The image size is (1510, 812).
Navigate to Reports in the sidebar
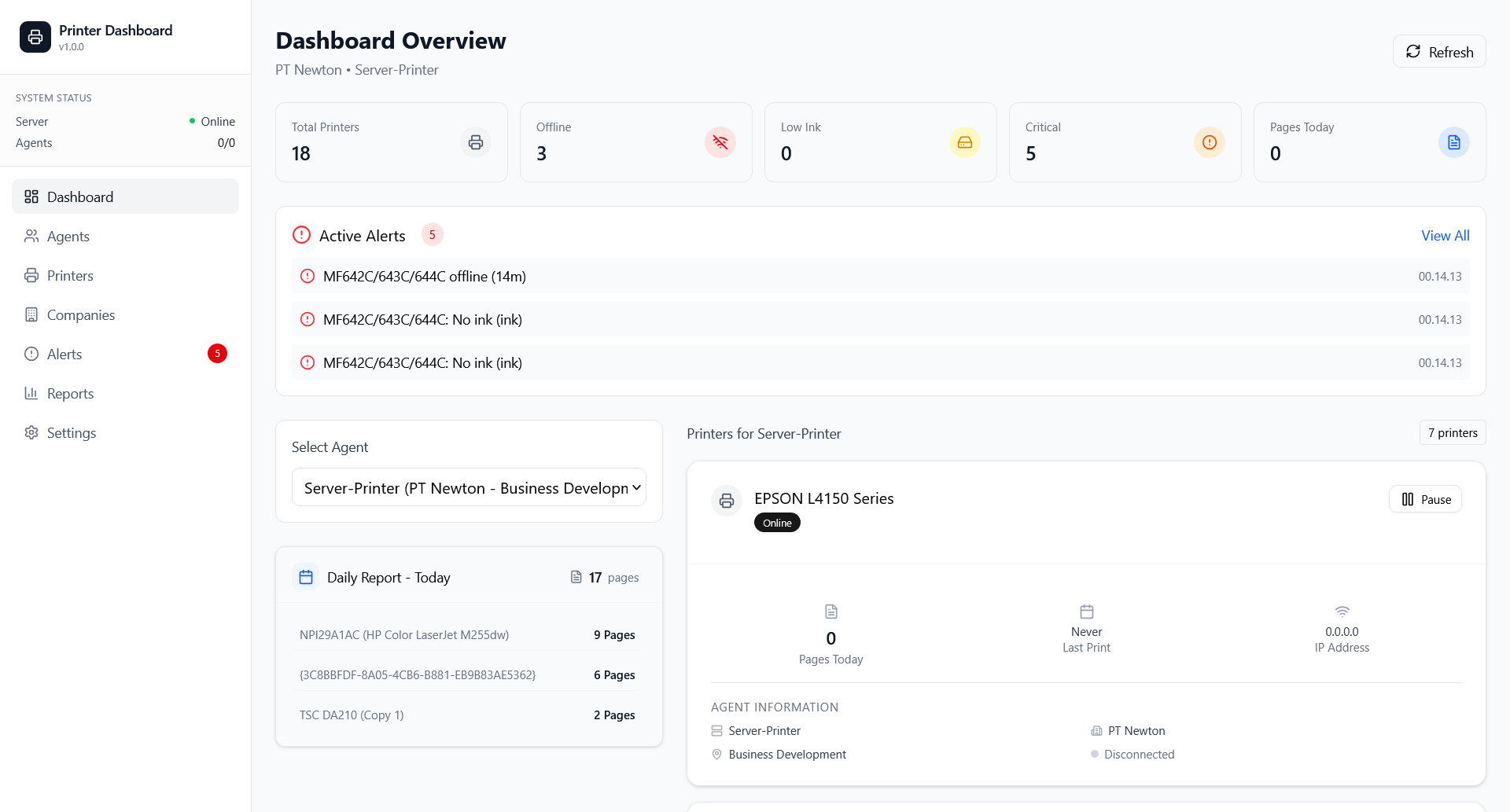[70, 394]
